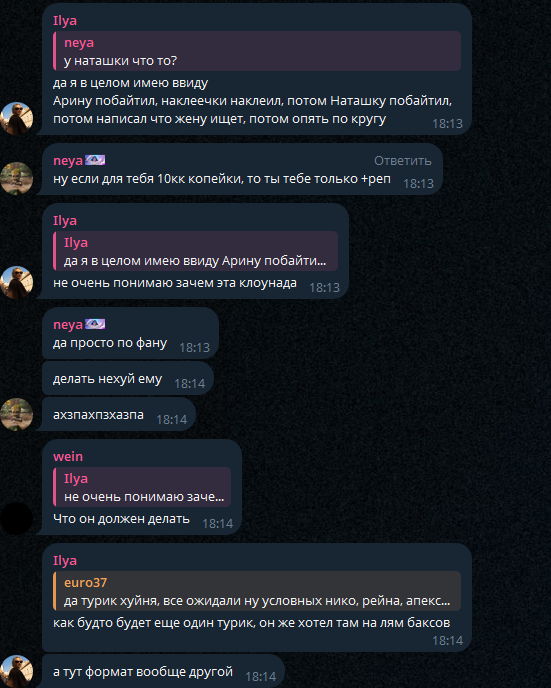Open the quoted euro37 message about турик

tap(257, 591)
